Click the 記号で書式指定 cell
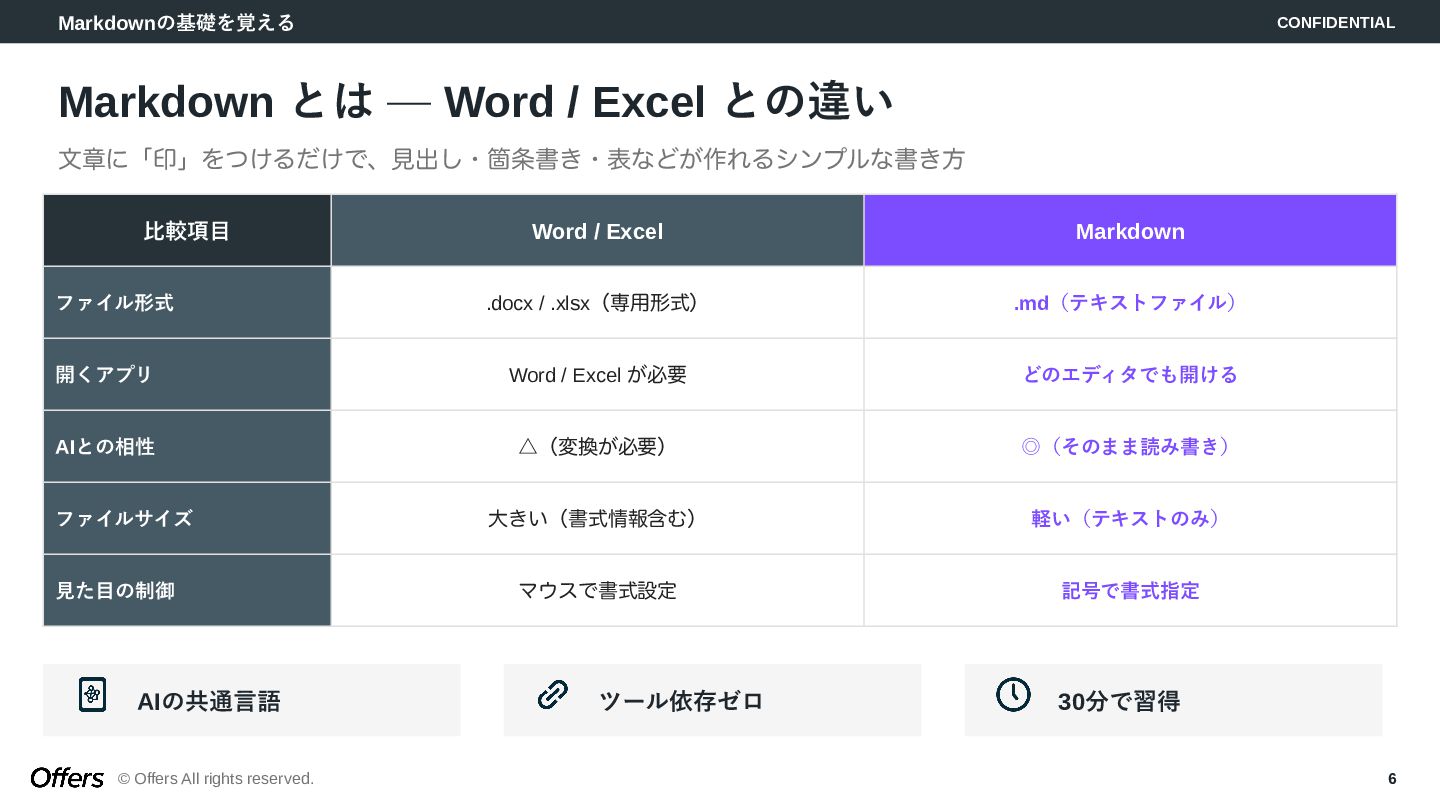 click(x=1130, y=590)
